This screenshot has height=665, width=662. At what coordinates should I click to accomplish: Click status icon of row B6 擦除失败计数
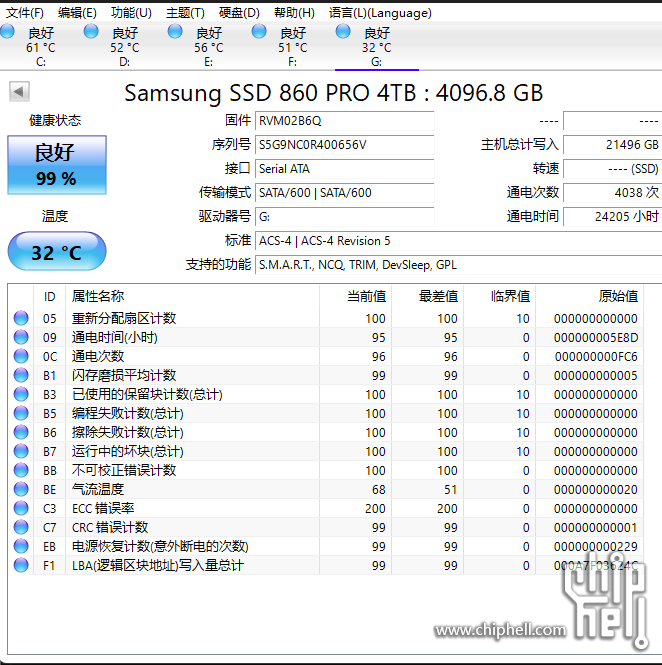pyautogui.click(x=21, y=432)
